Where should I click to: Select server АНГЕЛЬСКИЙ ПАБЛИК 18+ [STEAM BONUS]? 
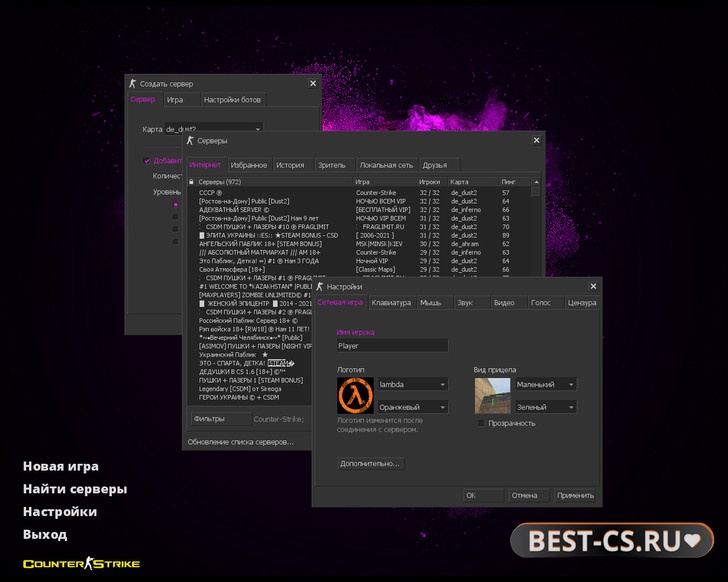(358, 244)
